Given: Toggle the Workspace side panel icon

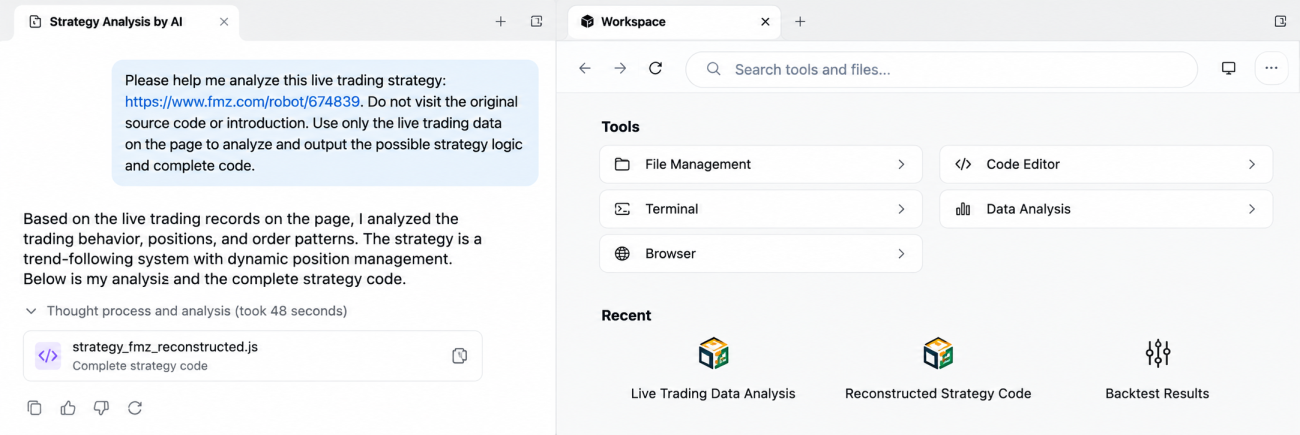Looking at the screenshot, I should pos(1280,21).
